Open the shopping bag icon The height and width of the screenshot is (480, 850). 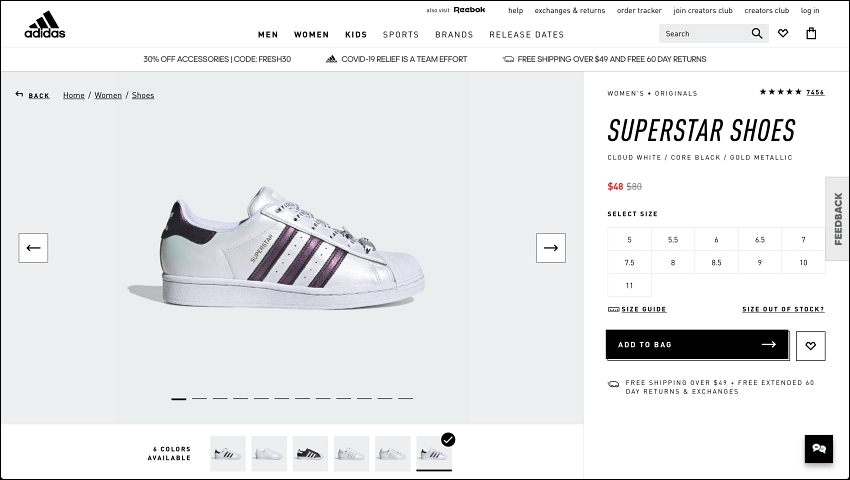811,34
